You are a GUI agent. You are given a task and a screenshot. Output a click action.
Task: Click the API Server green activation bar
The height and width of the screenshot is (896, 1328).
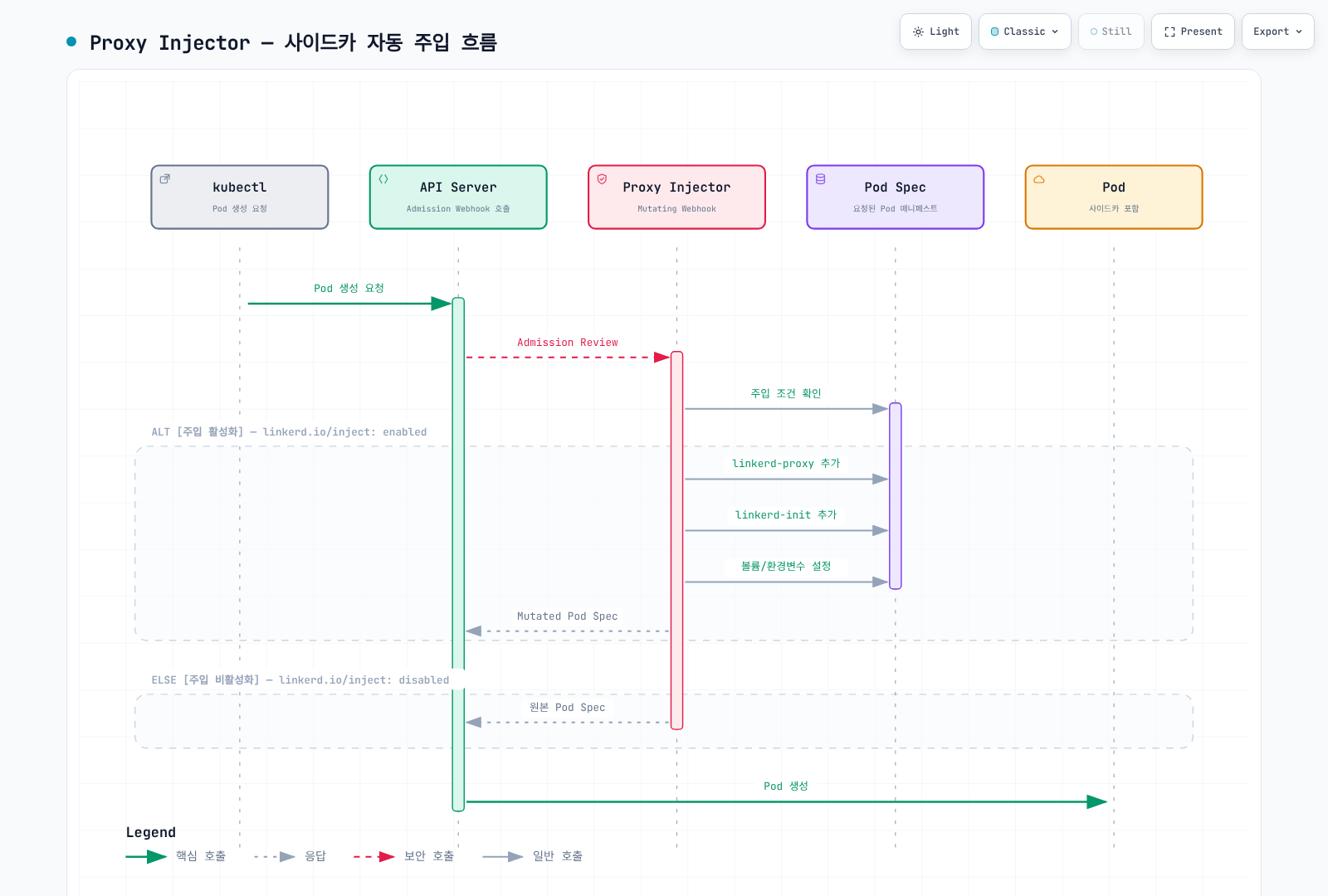pos(458,554)
